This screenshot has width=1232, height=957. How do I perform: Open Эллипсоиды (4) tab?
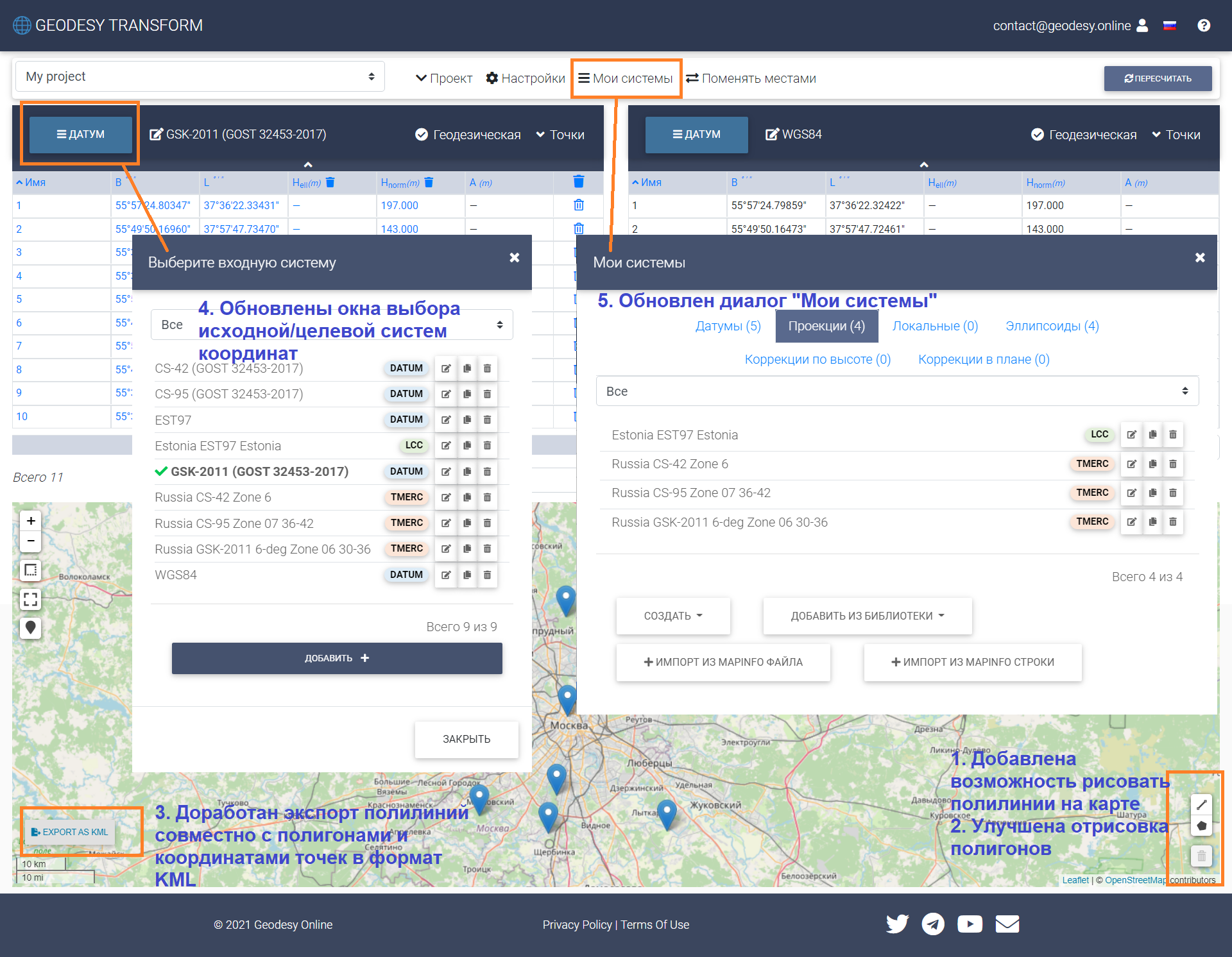coord(1052,326)
